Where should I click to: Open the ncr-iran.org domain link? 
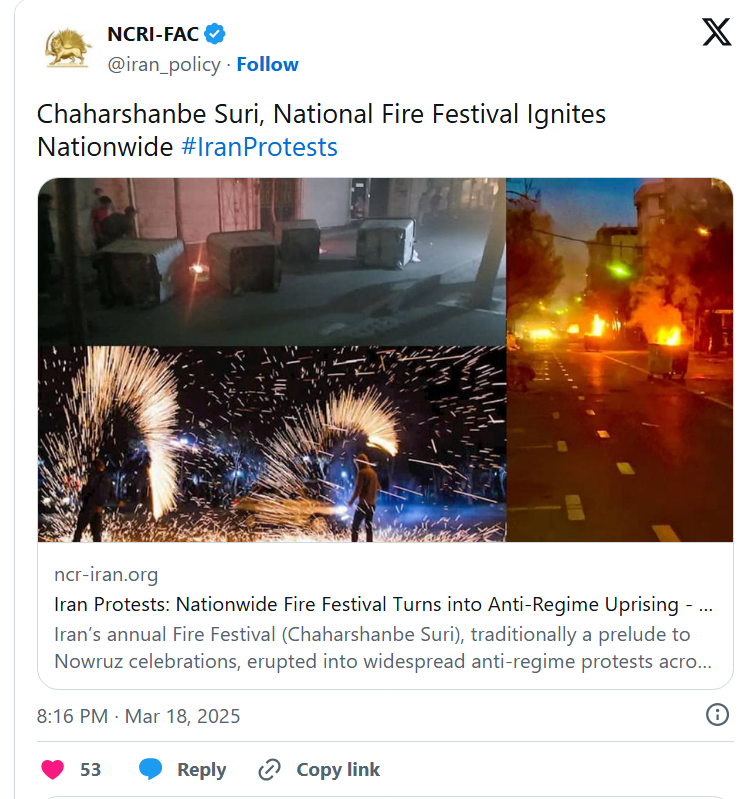[x=106, y=575]
